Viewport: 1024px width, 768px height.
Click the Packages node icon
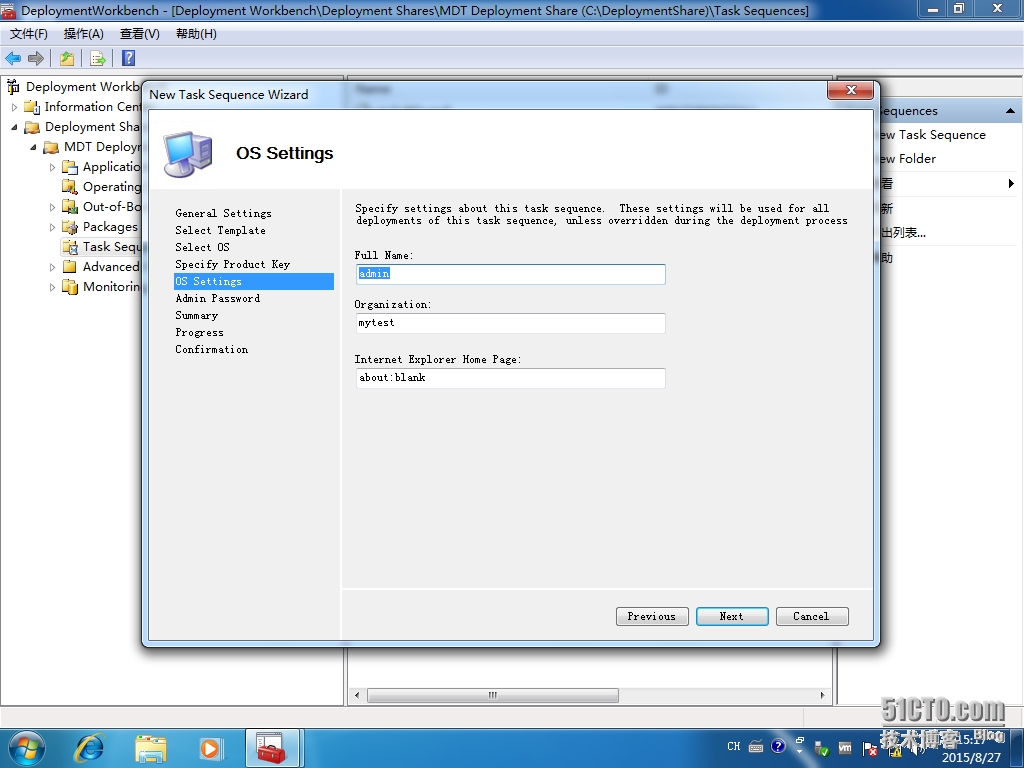coord(70,227)
